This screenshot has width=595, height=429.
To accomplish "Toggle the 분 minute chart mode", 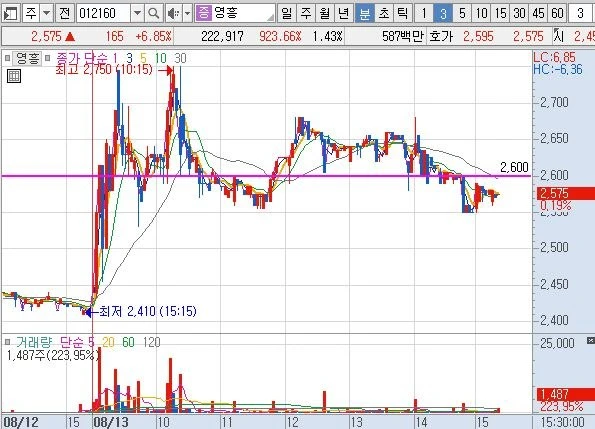I will [x=364, y=14].
